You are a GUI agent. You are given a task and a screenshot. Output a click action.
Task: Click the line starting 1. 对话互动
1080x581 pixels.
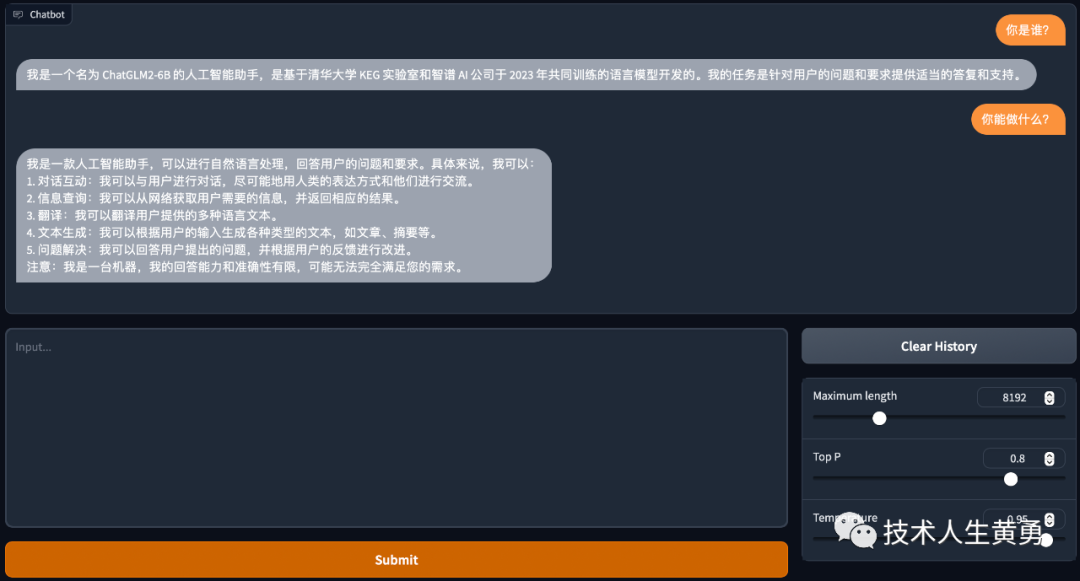[251, 181]
